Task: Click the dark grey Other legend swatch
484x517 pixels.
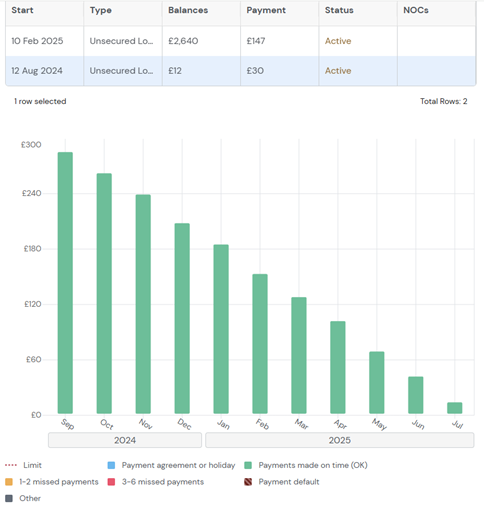Action: [x=9, y=499]
